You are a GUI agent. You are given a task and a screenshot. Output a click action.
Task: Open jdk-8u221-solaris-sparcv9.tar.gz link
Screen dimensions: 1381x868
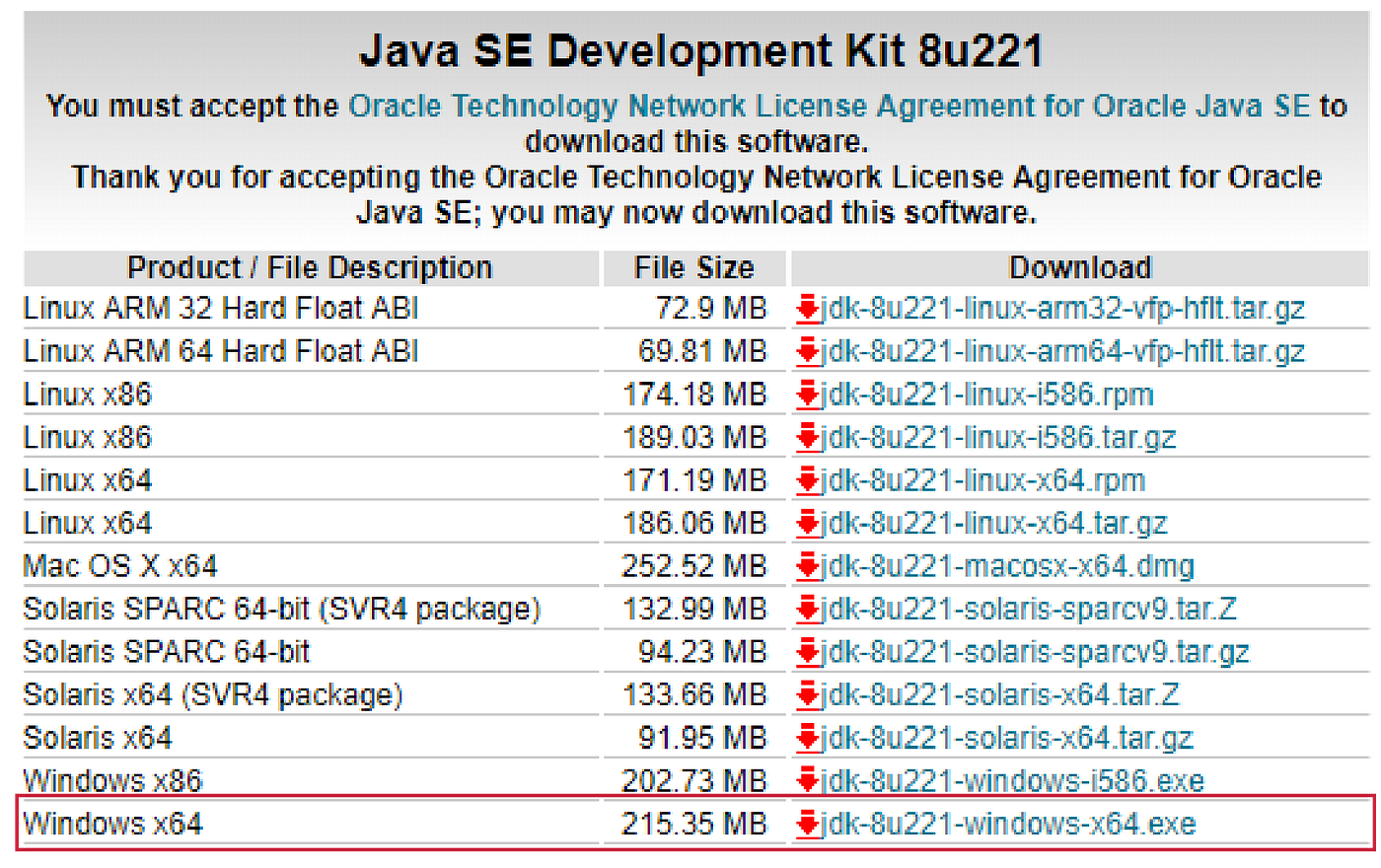(x=1036, y=652)
